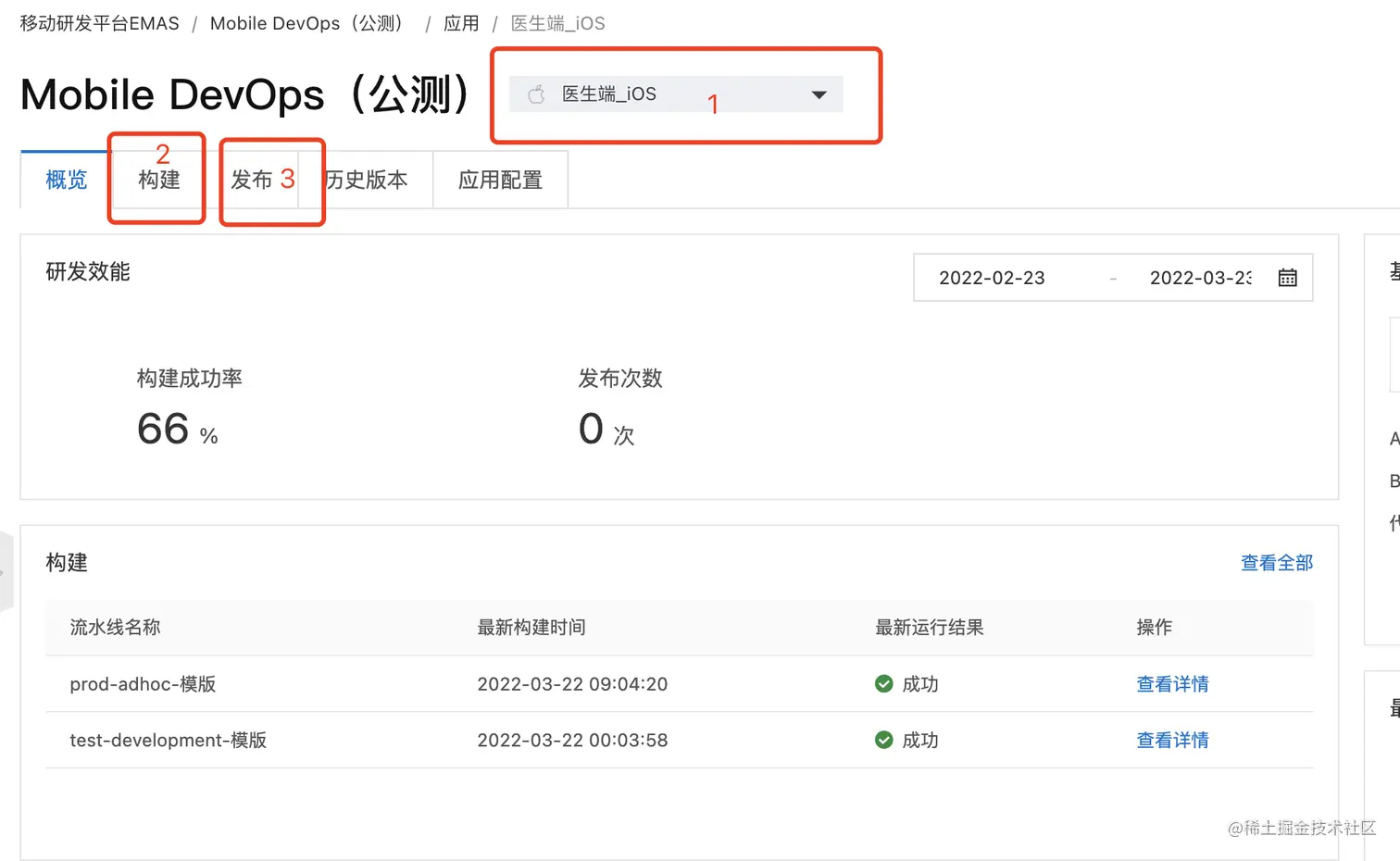Click the 应用 breadcrumb link
The width and height of the screenshot is (1400, 861).
point(461,23)
